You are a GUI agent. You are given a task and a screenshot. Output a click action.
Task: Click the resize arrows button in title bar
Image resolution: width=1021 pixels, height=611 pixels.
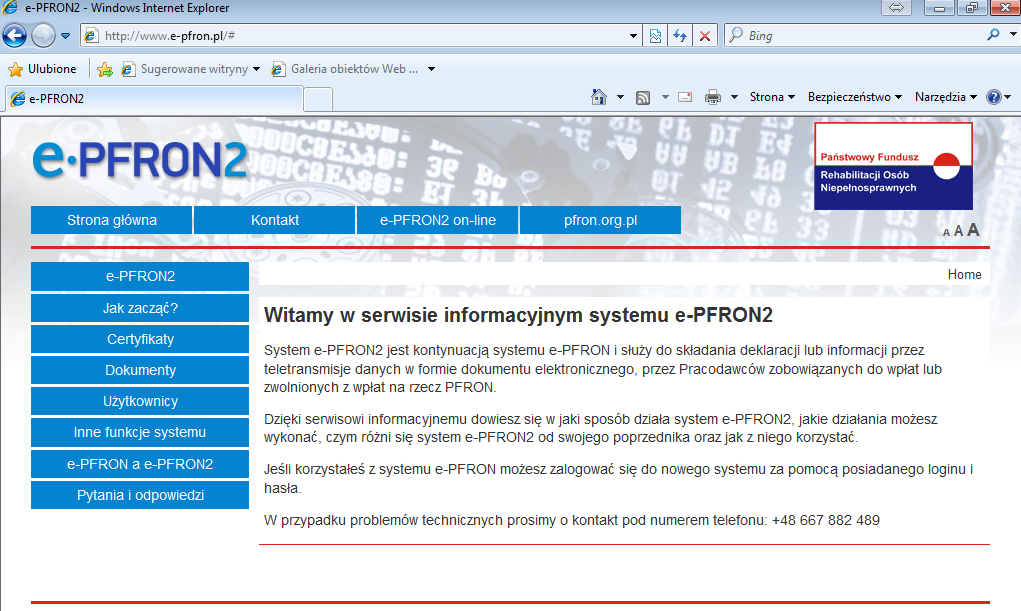point(897,8)
